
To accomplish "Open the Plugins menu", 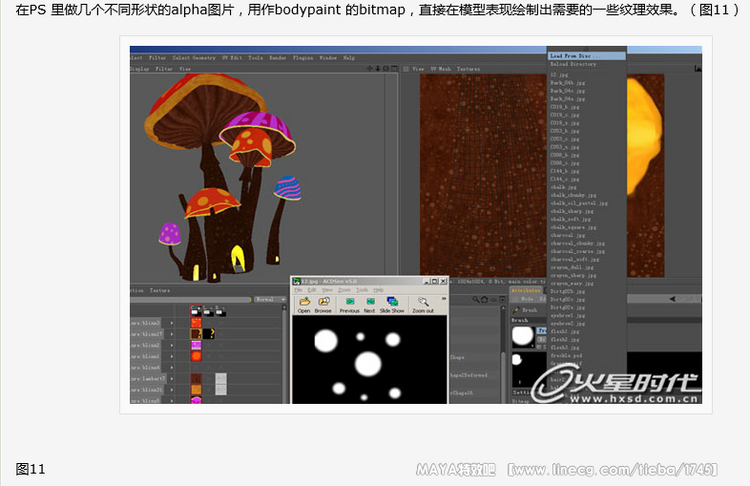I will click(x=303, y=57).
